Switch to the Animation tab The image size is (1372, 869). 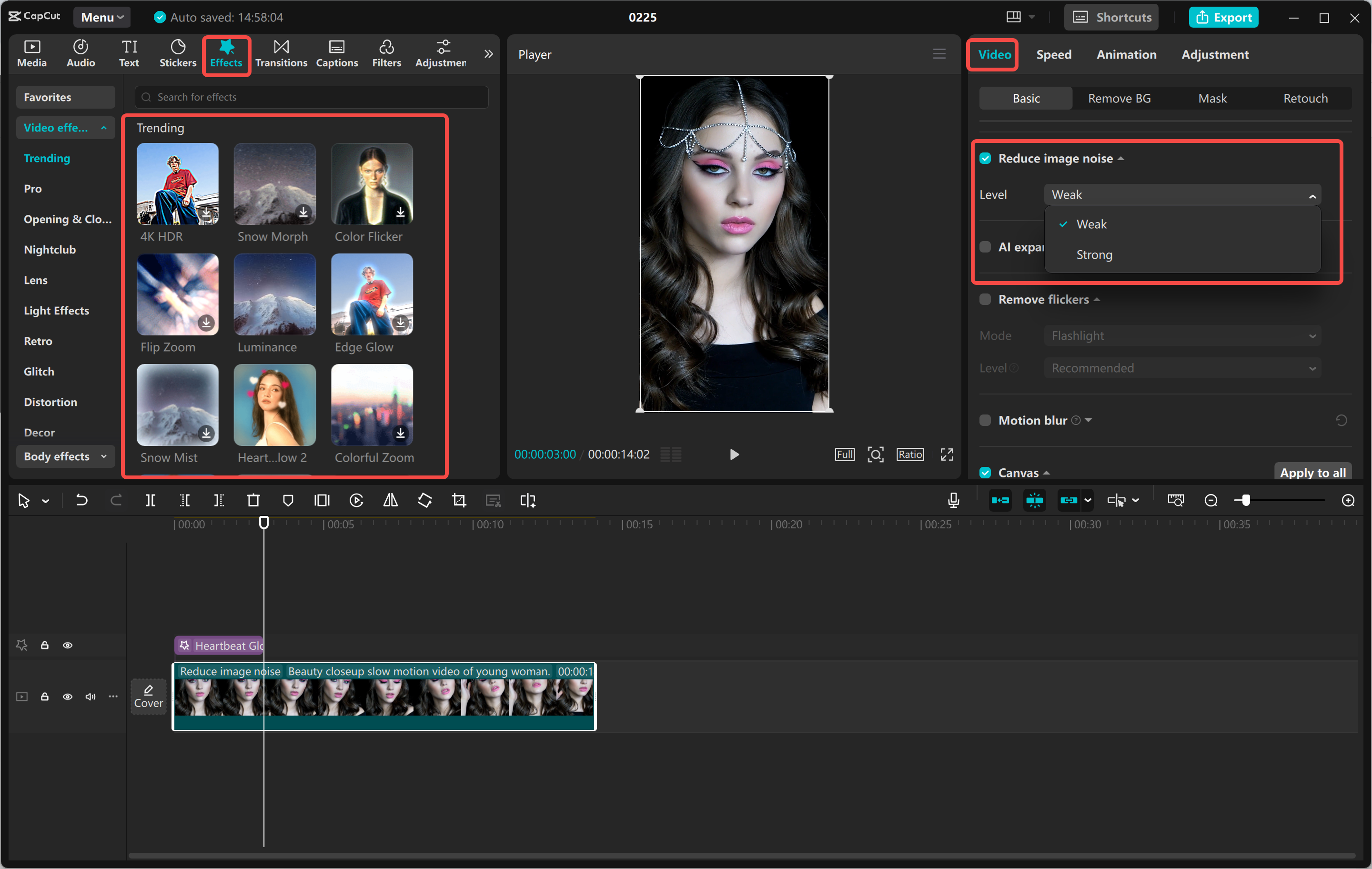1126,54
